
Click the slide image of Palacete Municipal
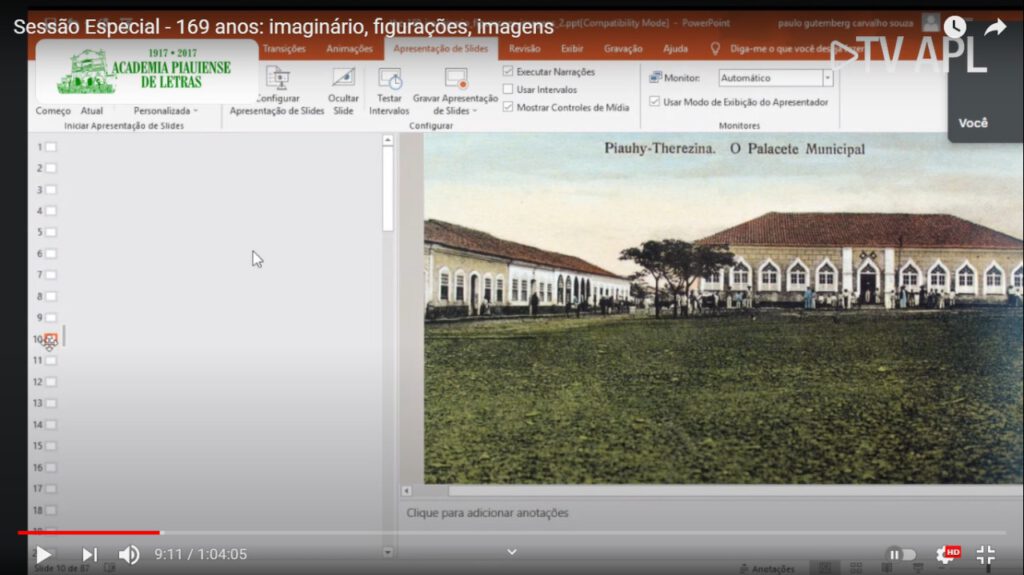coord(723,308)
